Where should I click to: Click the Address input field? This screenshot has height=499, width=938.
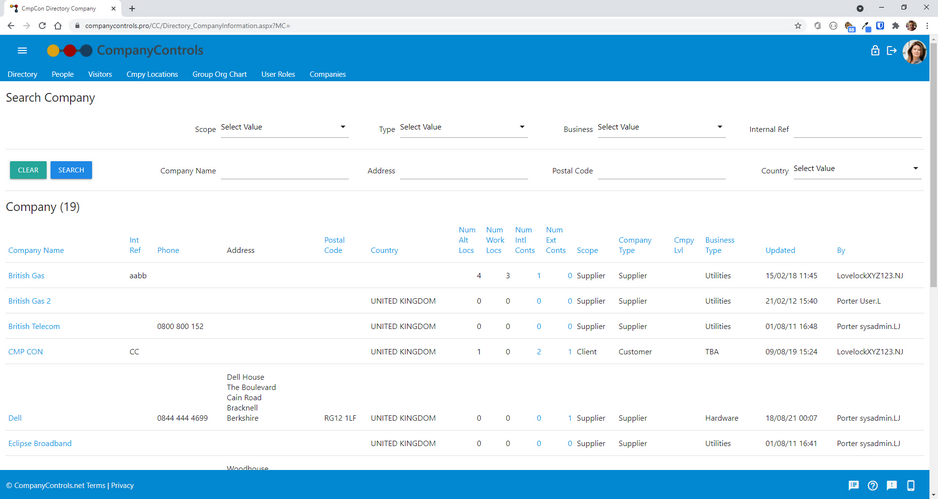click(464, 171)
